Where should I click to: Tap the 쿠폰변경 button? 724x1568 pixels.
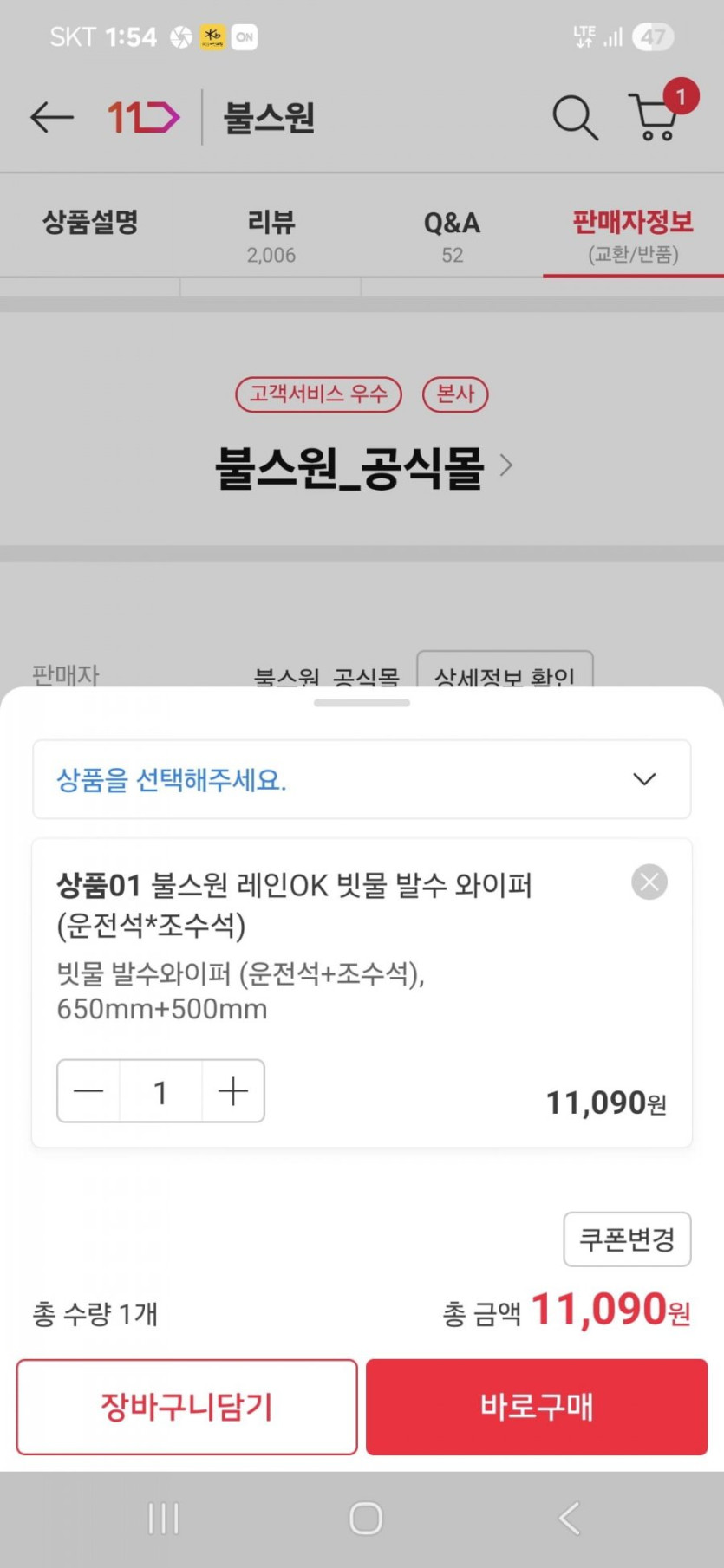[x=627, y=1239]
